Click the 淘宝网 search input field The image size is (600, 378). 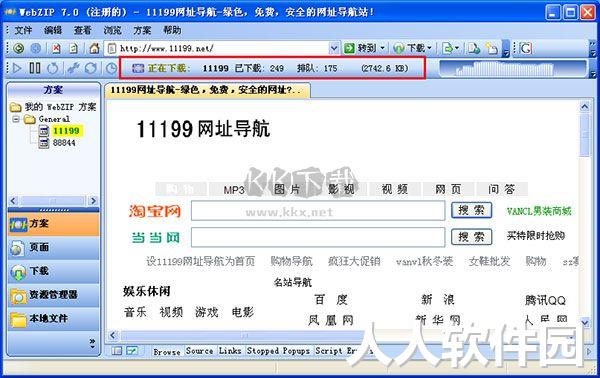318,211
